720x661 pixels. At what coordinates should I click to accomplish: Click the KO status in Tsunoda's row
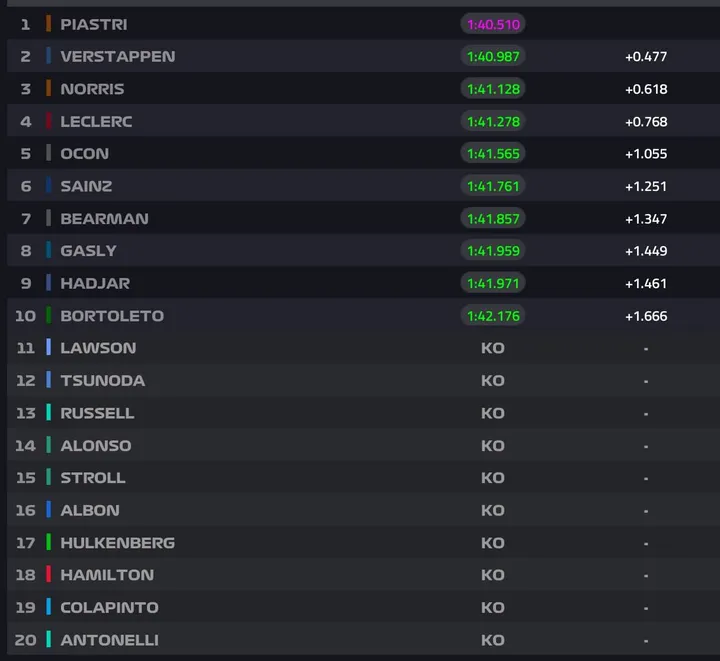pyautogui.click(x=493, y=381)
